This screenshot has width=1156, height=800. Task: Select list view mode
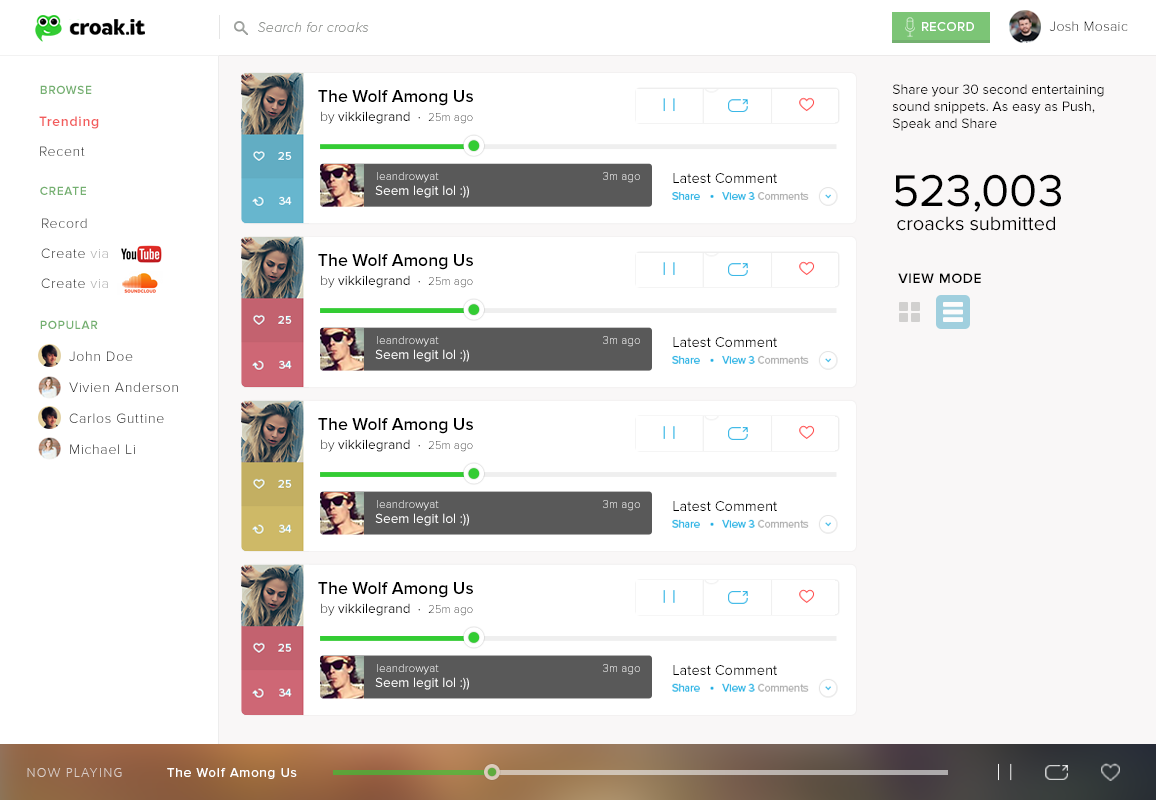pos(953,312)
